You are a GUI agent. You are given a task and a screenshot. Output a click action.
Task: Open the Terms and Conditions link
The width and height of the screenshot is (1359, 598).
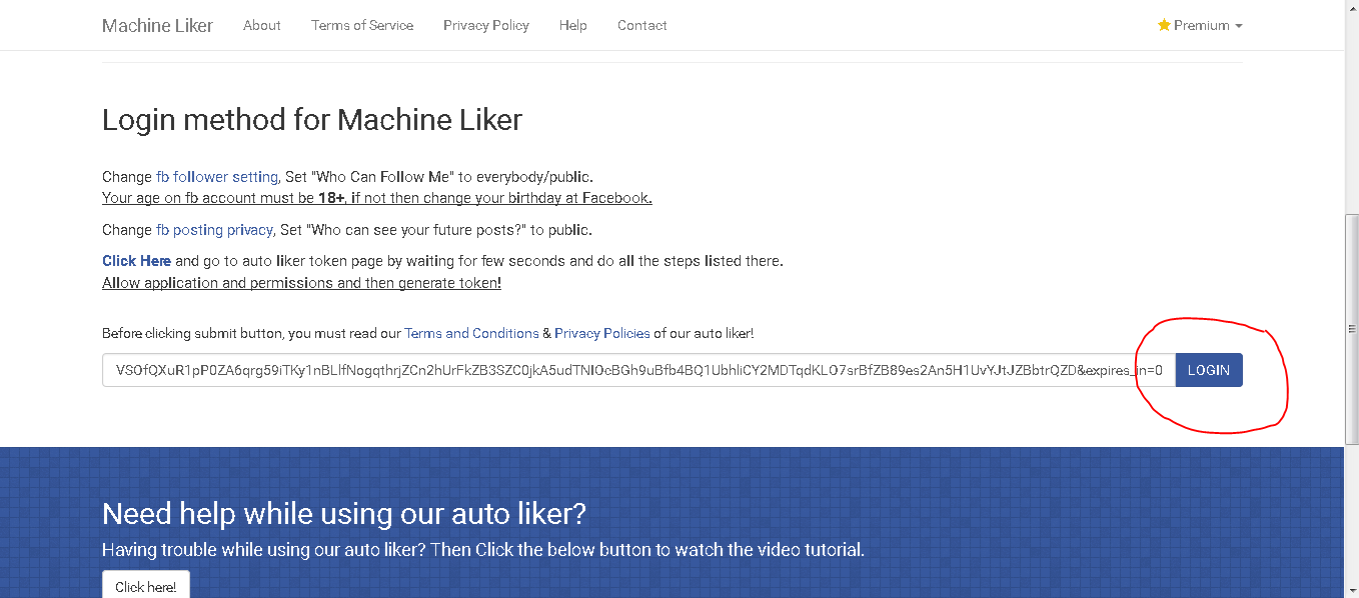click(x=471, y=333)
